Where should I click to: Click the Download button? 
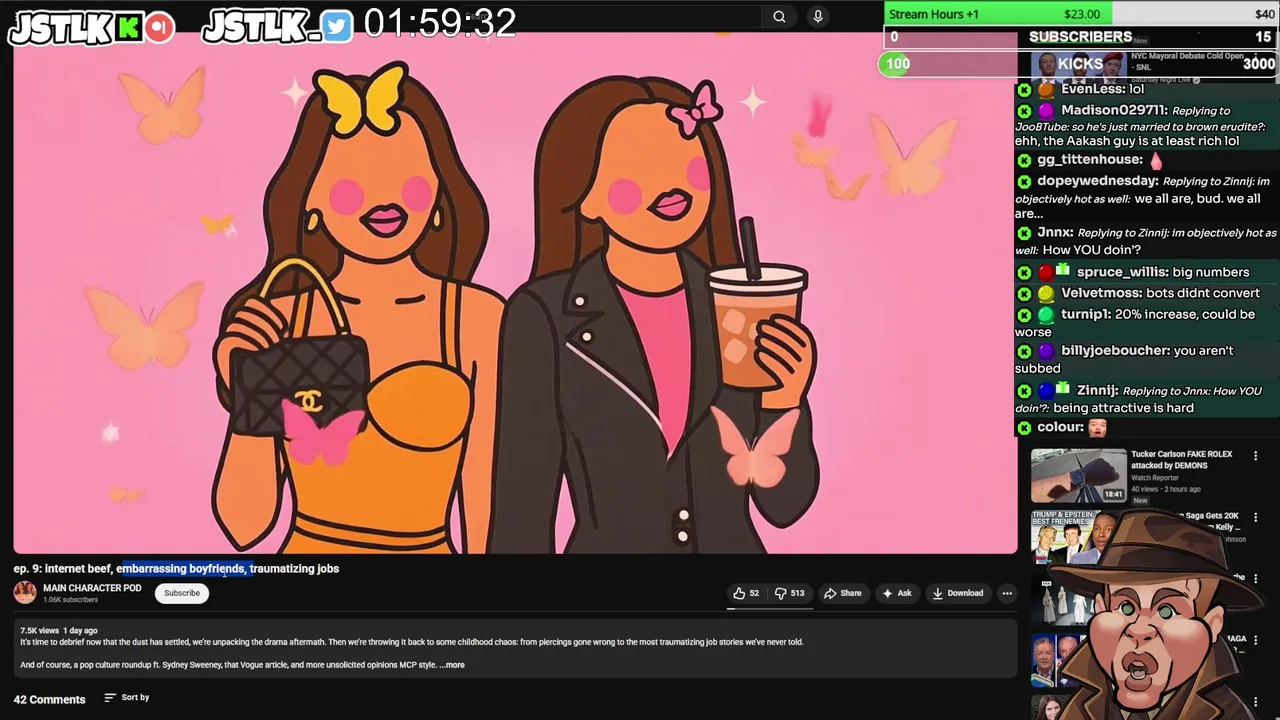tap(958, 593)
